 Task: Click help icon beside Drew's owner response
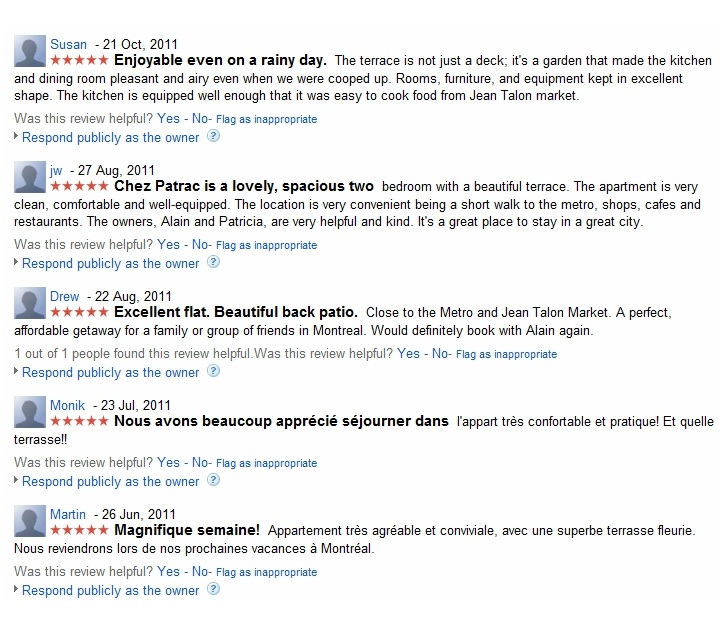click(213, 372)
